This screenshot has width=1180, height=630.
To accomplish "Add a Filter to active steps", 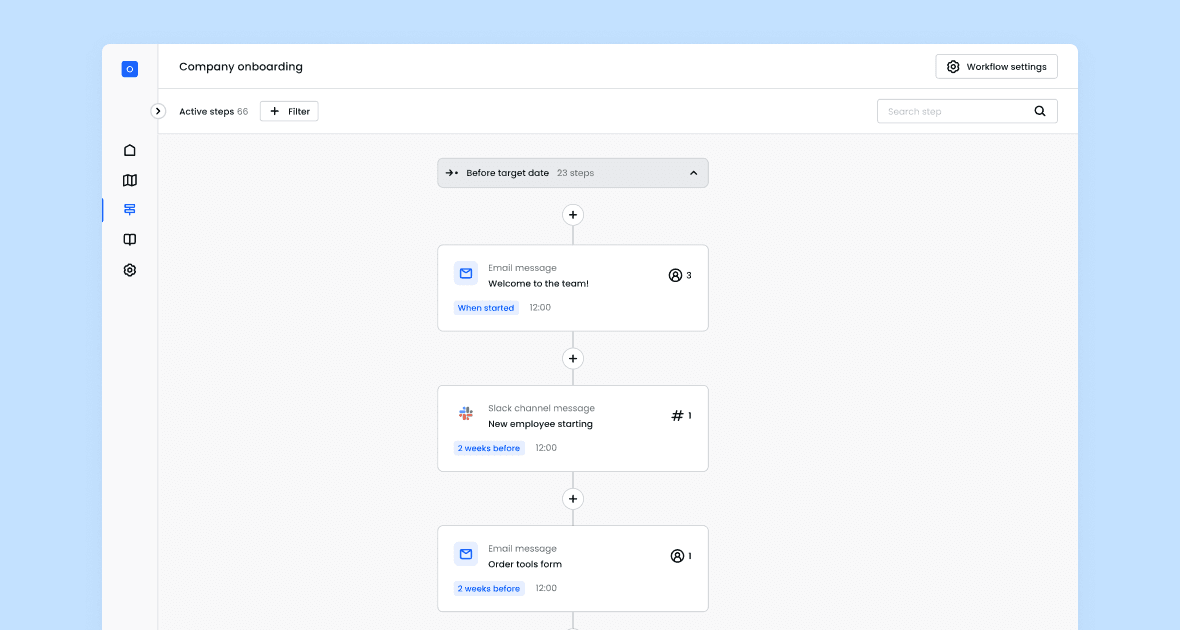I will pos(289,111).
